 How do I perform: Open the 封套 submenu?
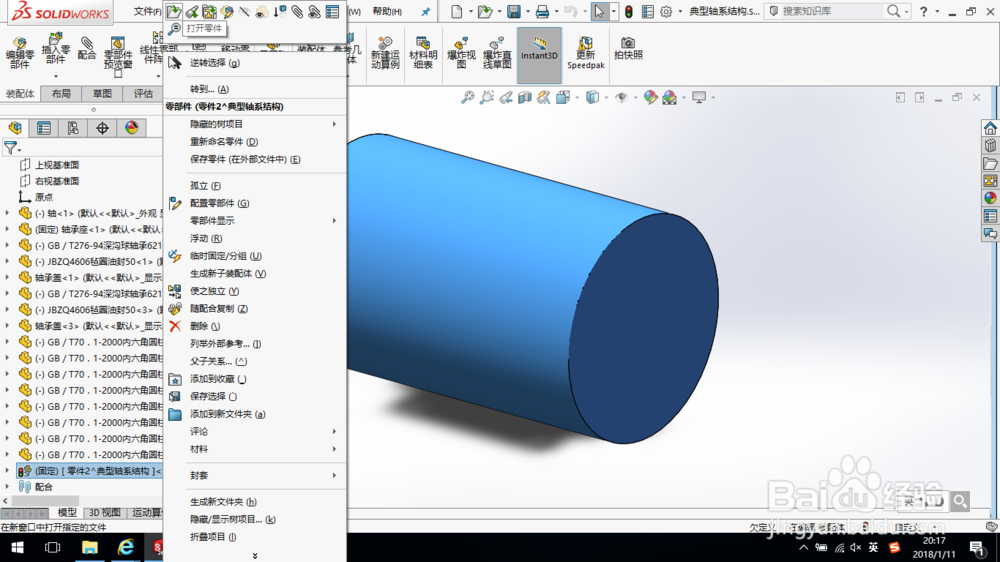[x=255, y=475]
